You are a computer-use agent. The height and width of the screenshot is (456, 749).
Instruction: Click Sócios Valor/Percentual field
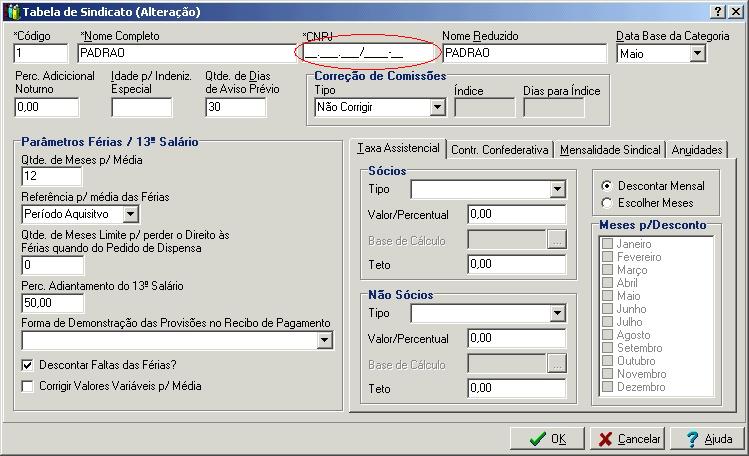(517, 214)
